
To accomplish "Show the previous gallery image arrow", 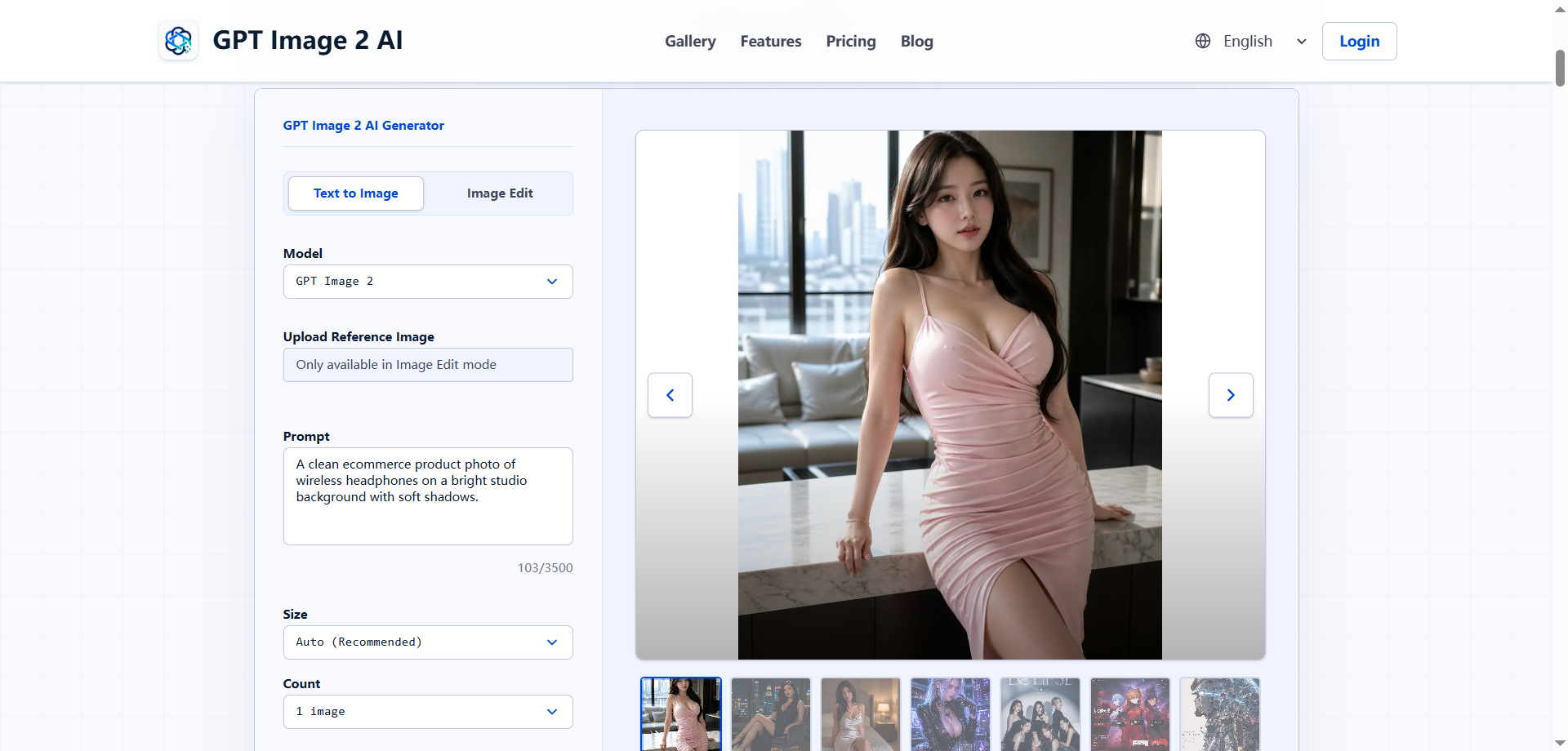I will [670, 395].
